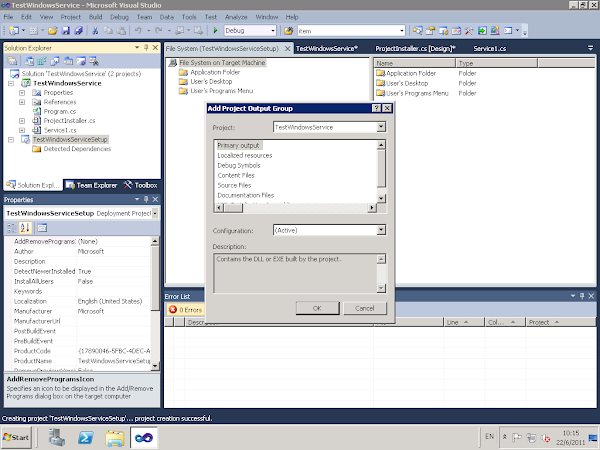Expand the Service1.cs node
600x450 pixels.
click(x=22, y=130)
